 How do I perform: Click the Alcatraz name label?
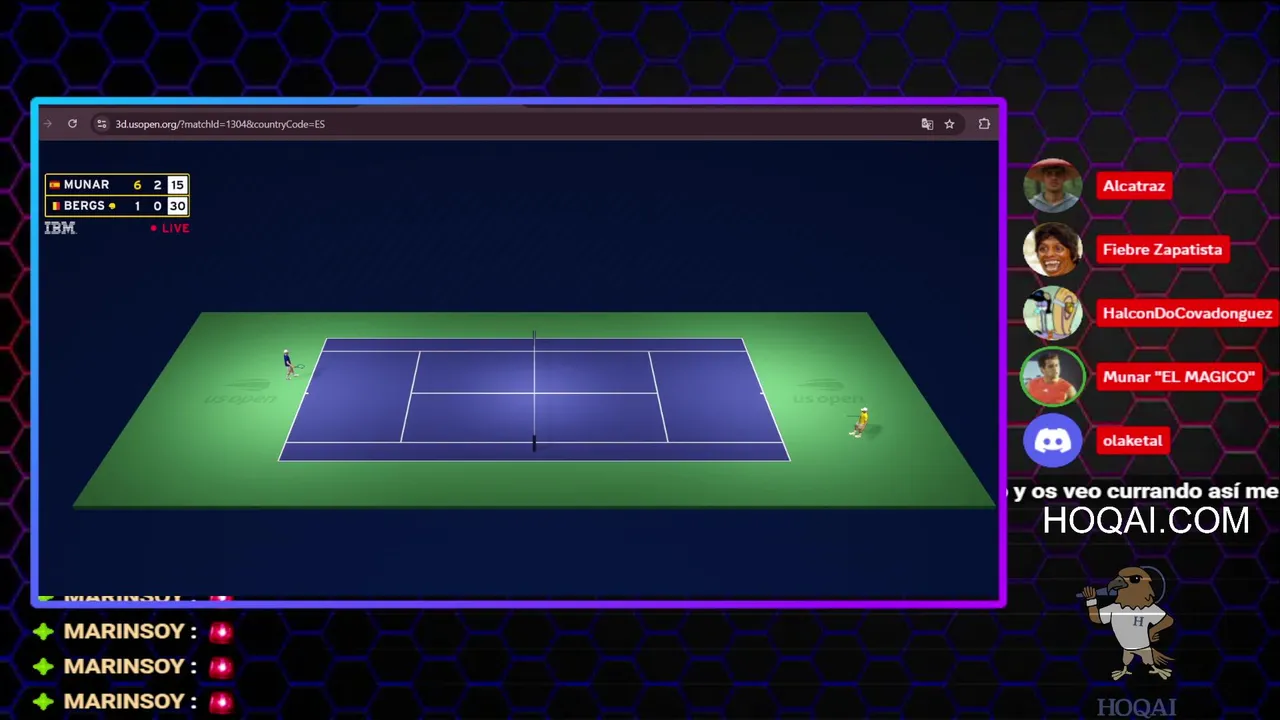(1134, 186)
